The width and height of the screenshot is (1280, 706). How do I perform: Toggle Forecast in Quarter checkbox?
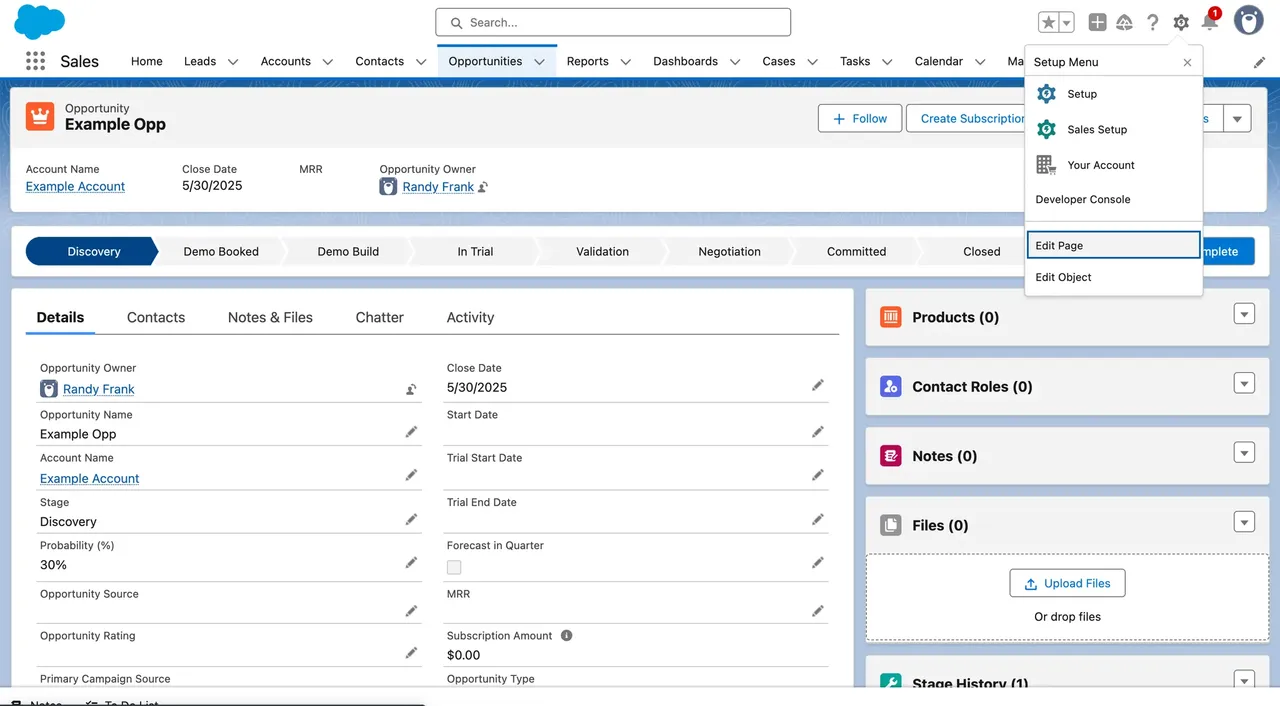[x=454, y=567]
